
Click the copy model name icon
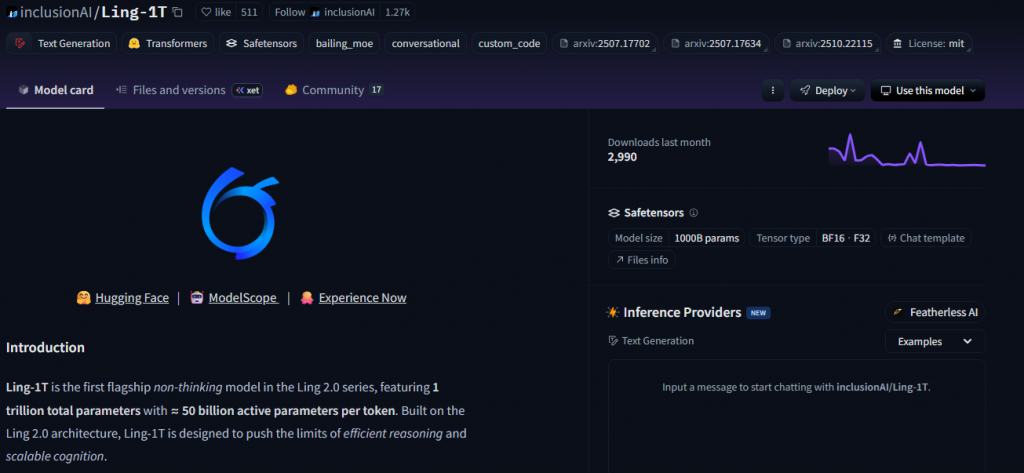[x=178, y=12]
